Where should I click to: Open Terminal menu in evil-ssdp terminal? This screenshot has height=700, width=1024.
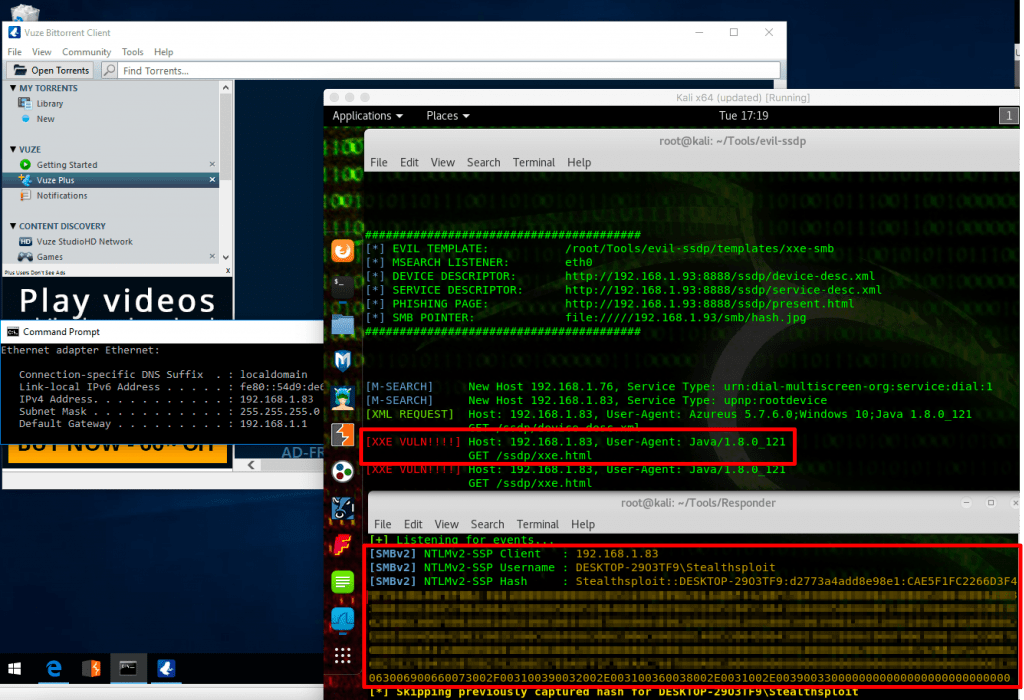click(x=534, y=162)
